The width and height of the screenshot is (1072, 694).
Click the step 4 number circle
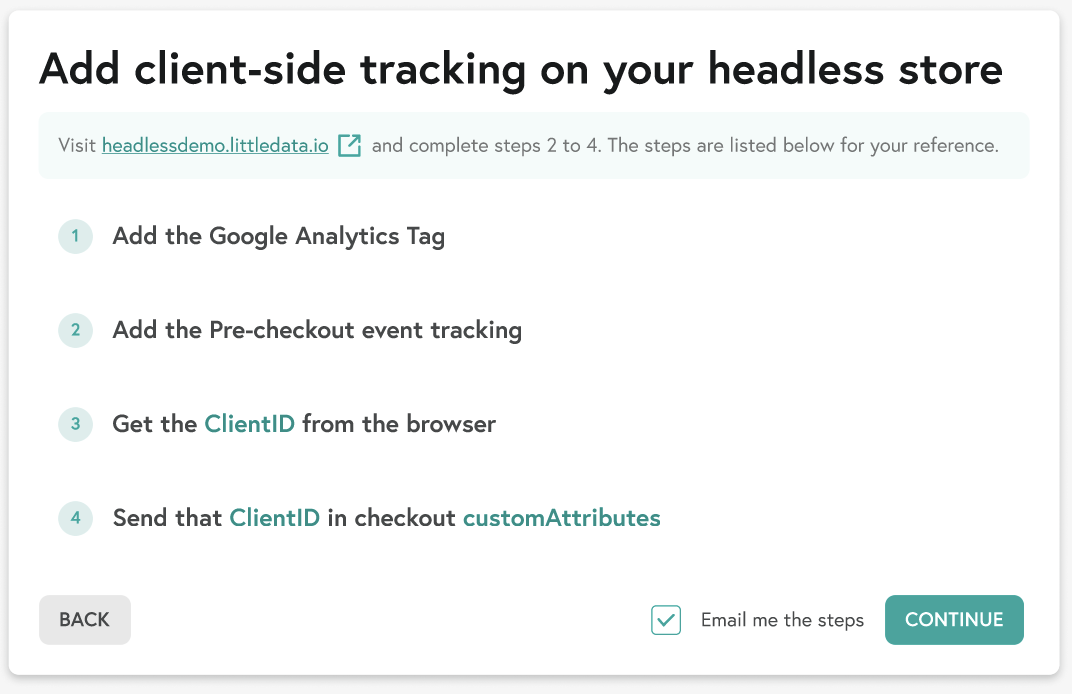pos(75,518)
